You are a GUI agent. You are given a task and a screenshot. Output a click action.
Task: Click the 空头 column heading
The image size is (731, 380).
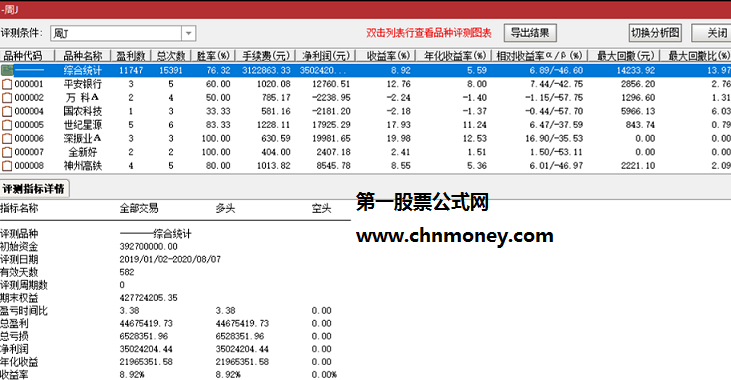click(321, 208)
